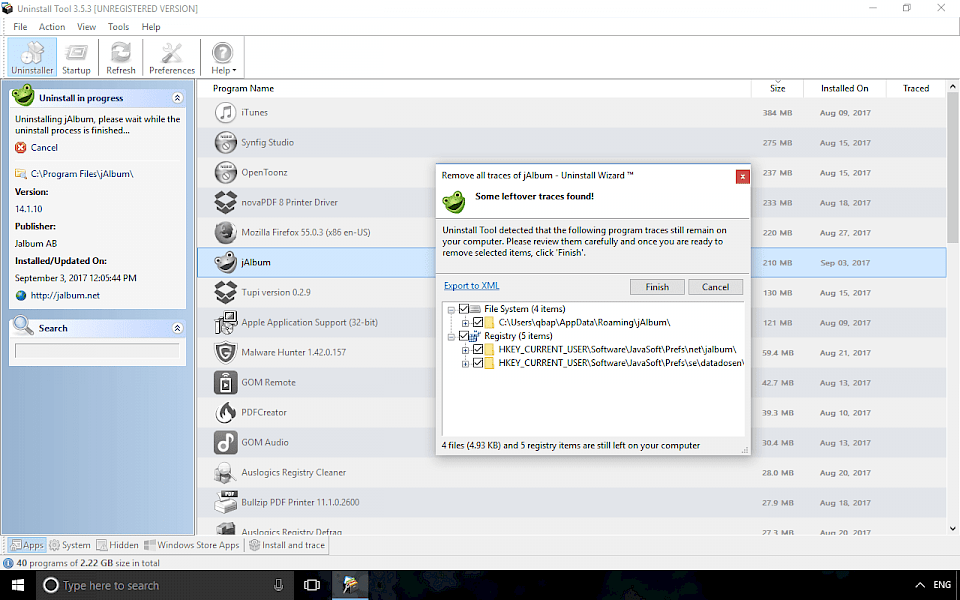Click the red Cancel uninstall icon
This screenshot has width=960, height=600.
tap(21, 148)
